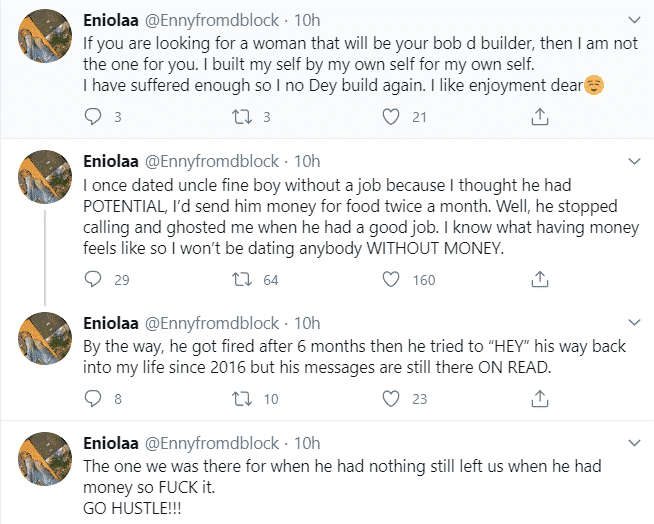654x524 pixels.
Task: Share the 'bob d builder' tweet
Action: click(x=539, y=117)
